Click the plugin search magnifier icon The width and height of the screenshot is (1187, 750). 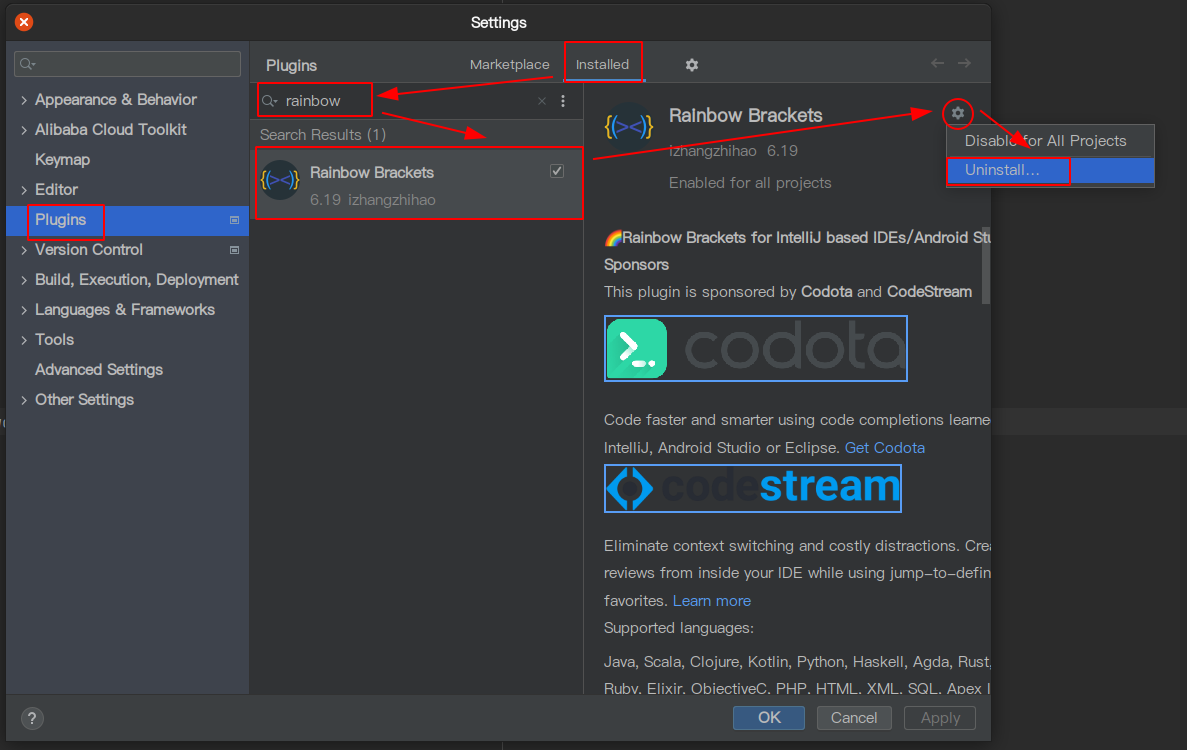(269, 101)
